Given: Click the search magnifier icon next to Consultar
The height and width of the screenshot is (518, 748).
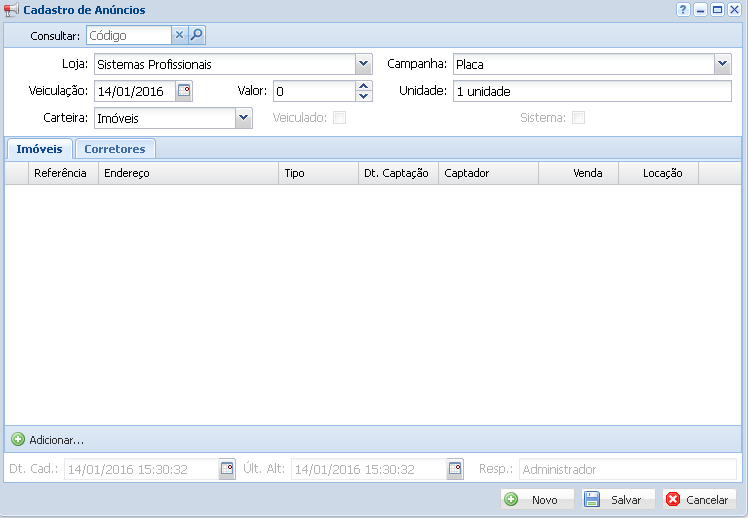Looking at the screenshot, I should (197, 35).
